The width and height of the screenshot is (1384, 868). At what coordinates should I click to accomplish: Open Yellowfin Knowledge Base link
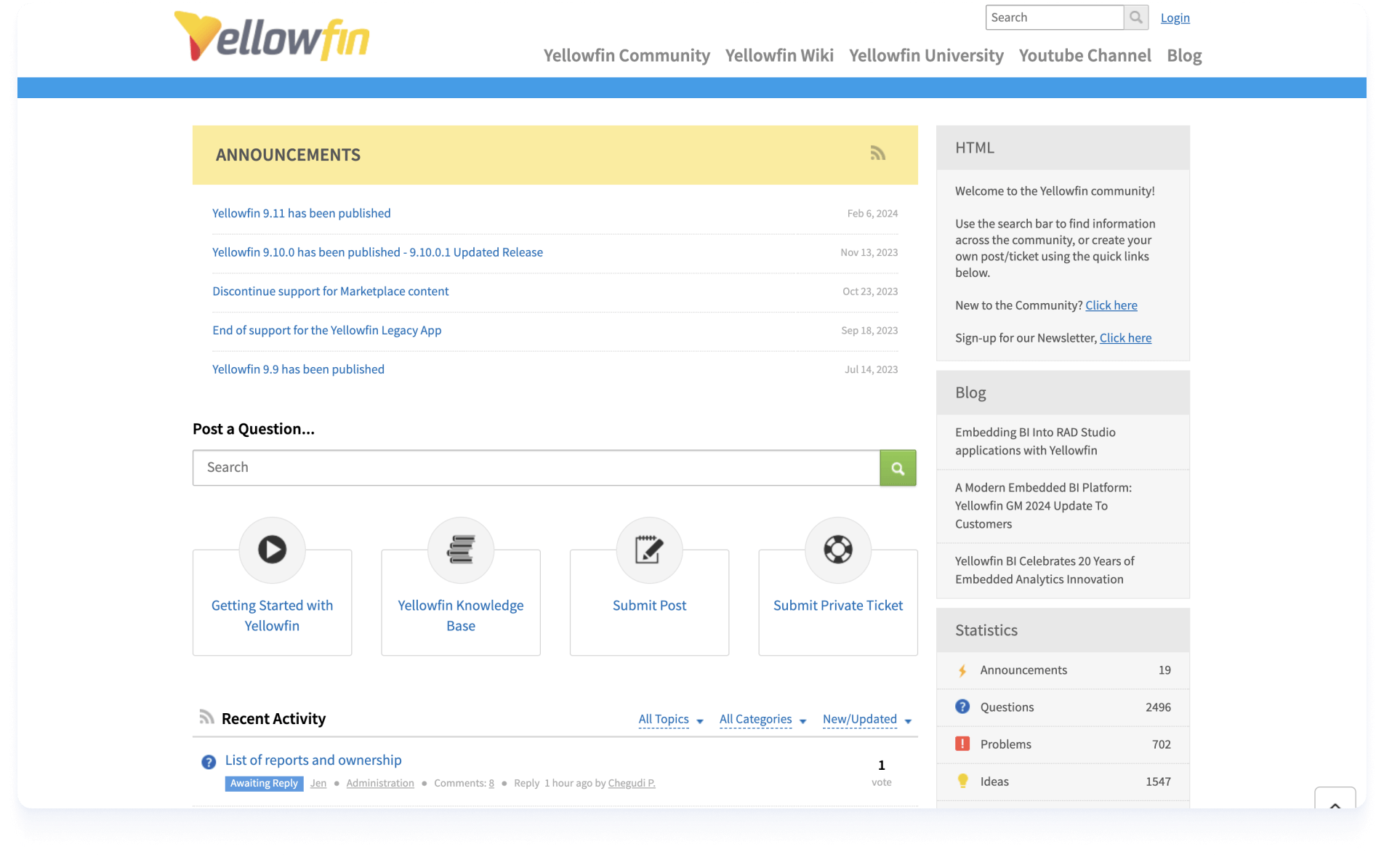[x=461, y=616]
